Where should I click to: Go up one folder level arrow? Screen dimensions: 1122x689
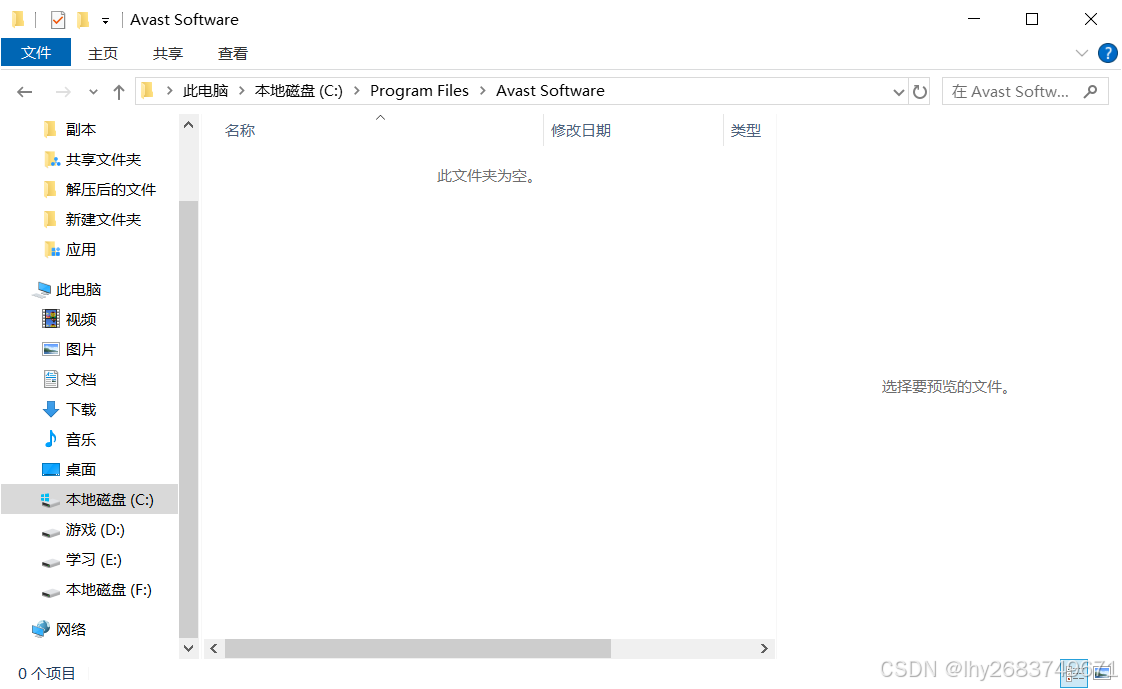[x=119, y=92]
